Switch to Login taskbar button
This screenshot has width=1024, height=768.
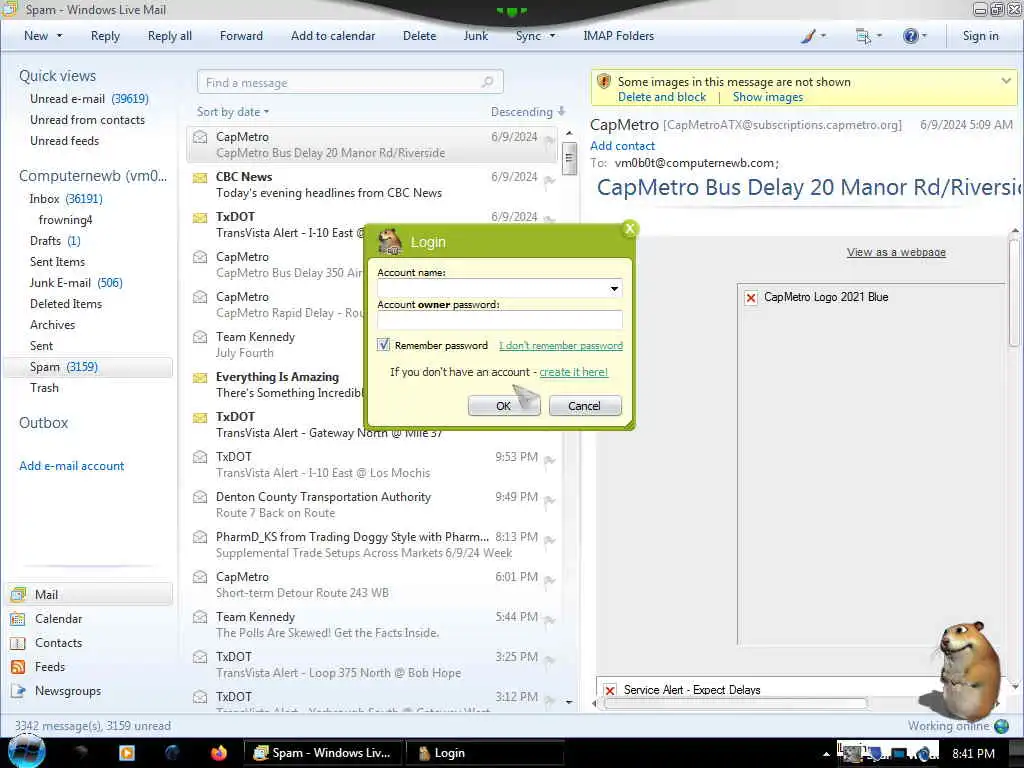[485, 753]
